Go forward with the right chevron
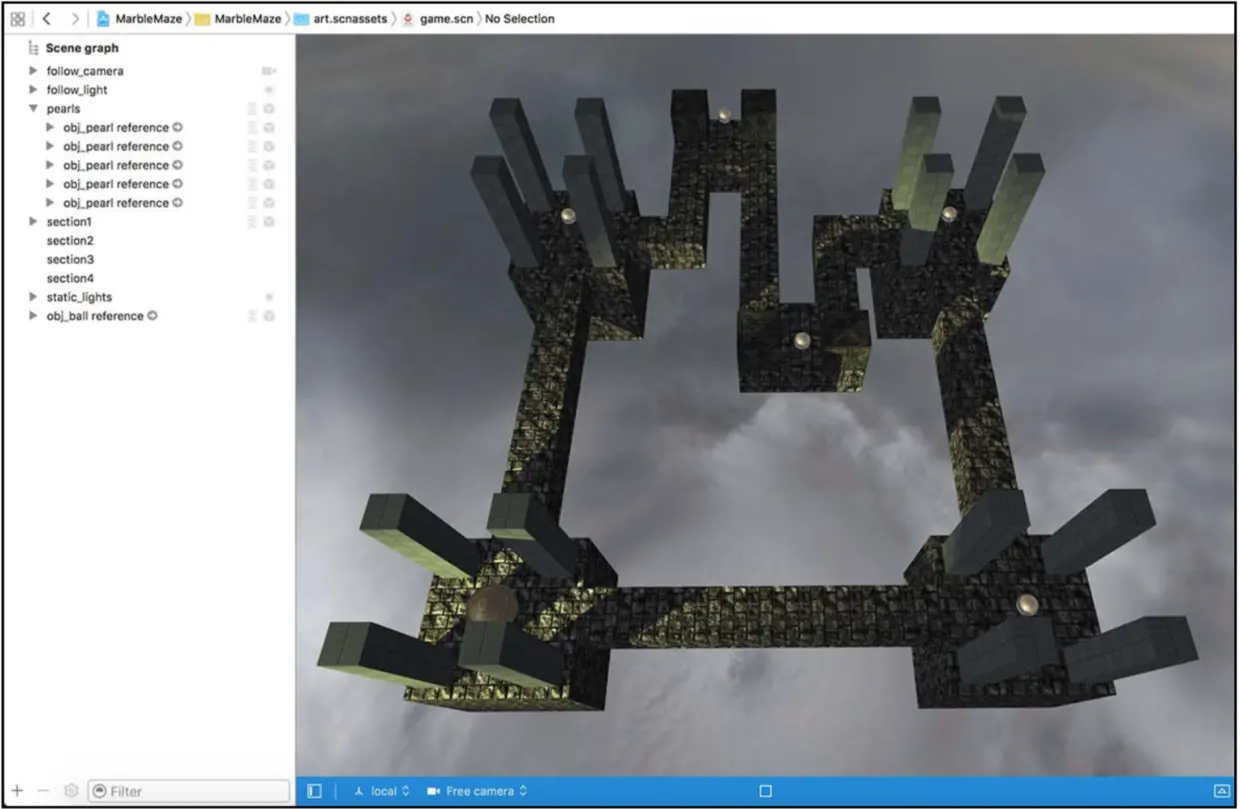 [75, 19]
